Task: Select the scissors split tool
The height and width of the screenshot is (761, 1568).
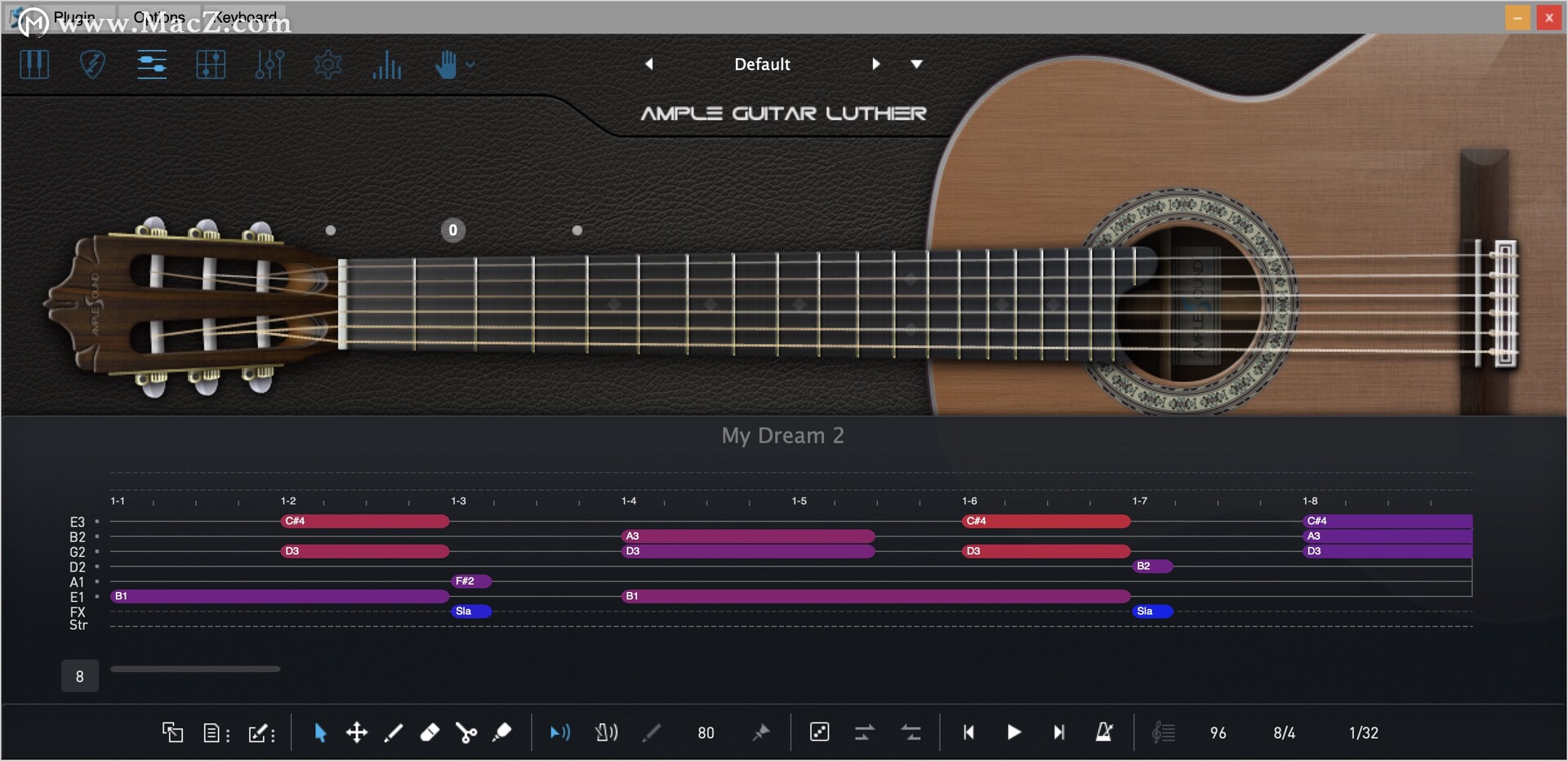Action: tap(466, 732)
